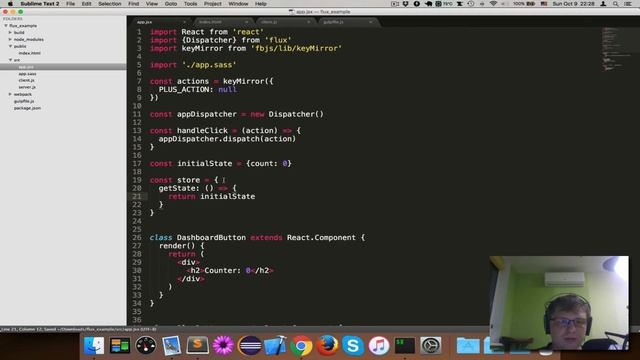Open Firefox from the Dock
This screenshot has height=360, width=640.
(327, 346)
